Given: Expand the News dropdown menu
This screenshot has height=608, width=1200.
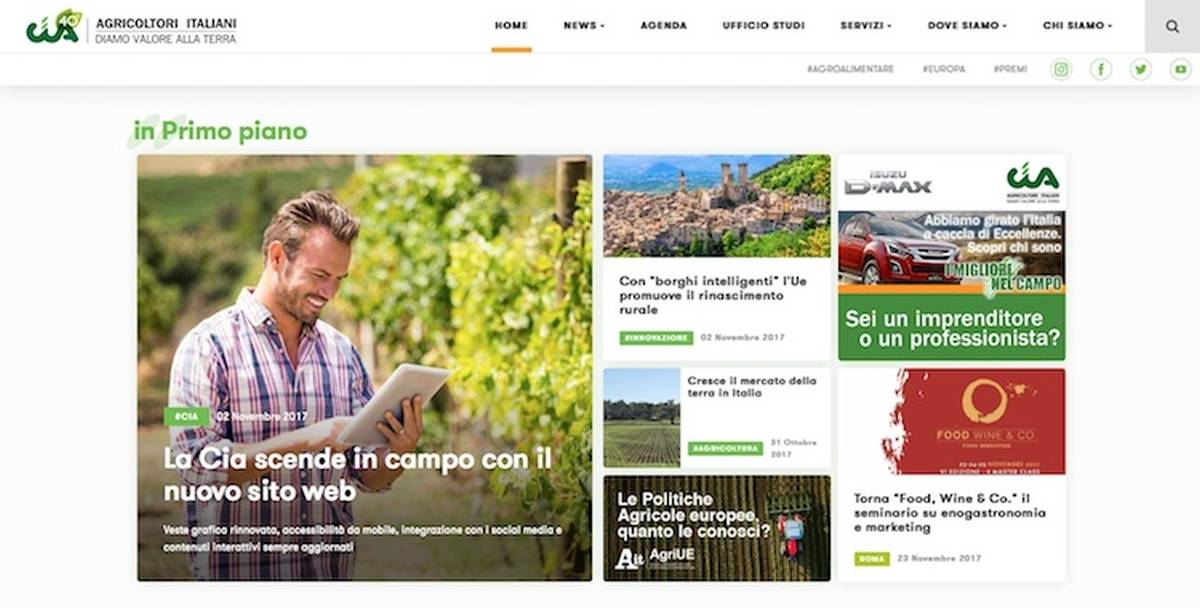Looking at the screenshot, I should (x=584, y=25).
